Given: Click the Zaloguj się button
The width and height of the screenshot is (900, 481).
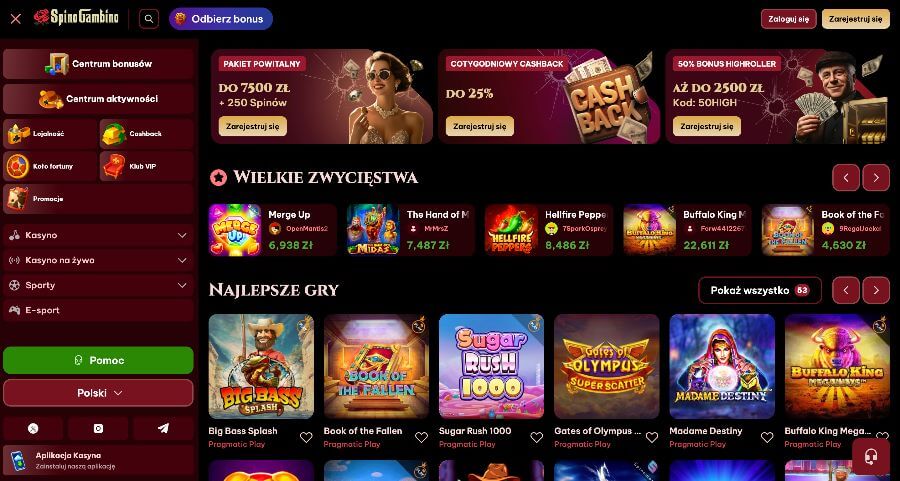Looking at the screenshot, I should 789,19.
